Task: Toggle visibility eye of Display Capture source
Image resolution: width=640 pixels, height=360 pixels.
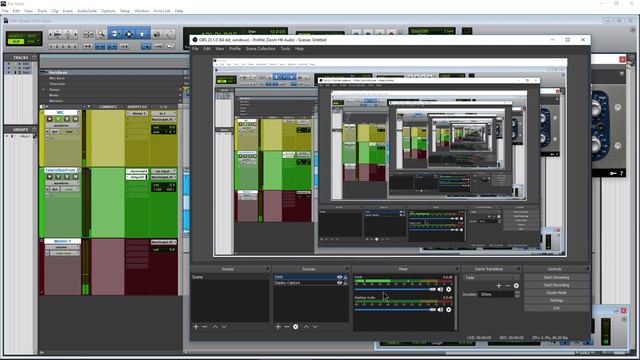Action: coord(339,283)
